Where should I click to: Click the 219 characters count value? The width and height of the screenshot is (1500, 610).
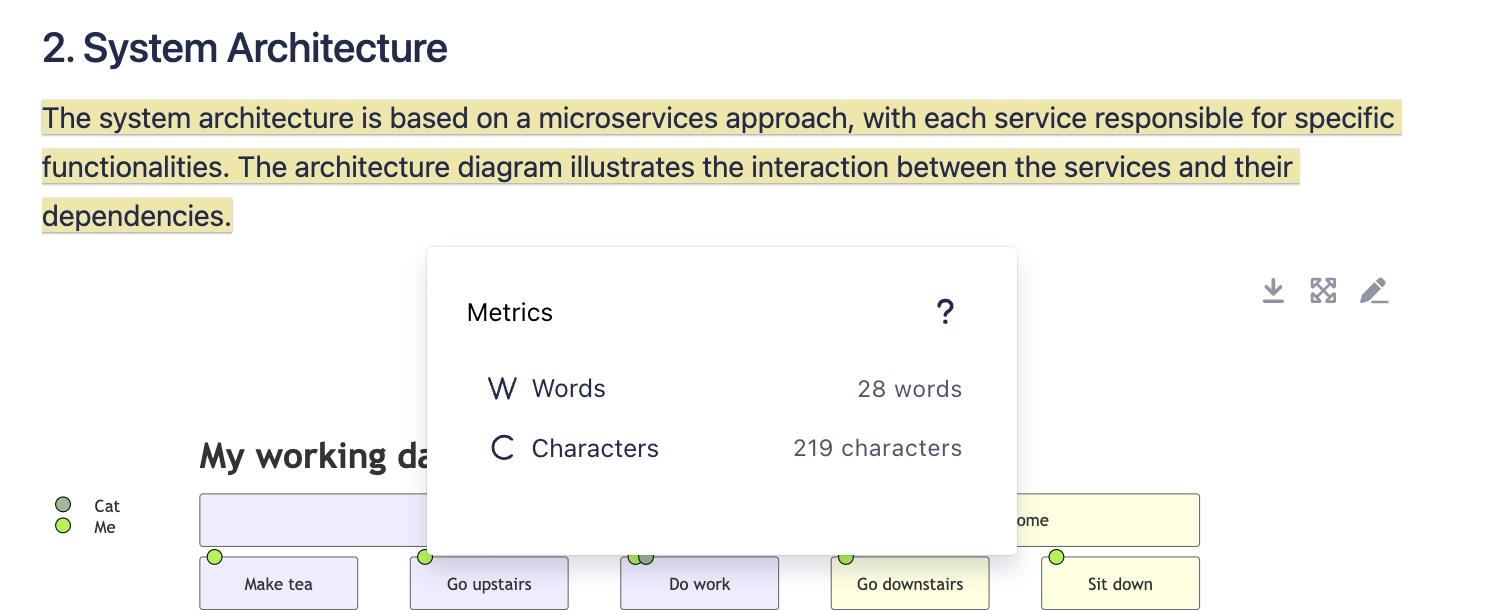click(x=877, y=449)
